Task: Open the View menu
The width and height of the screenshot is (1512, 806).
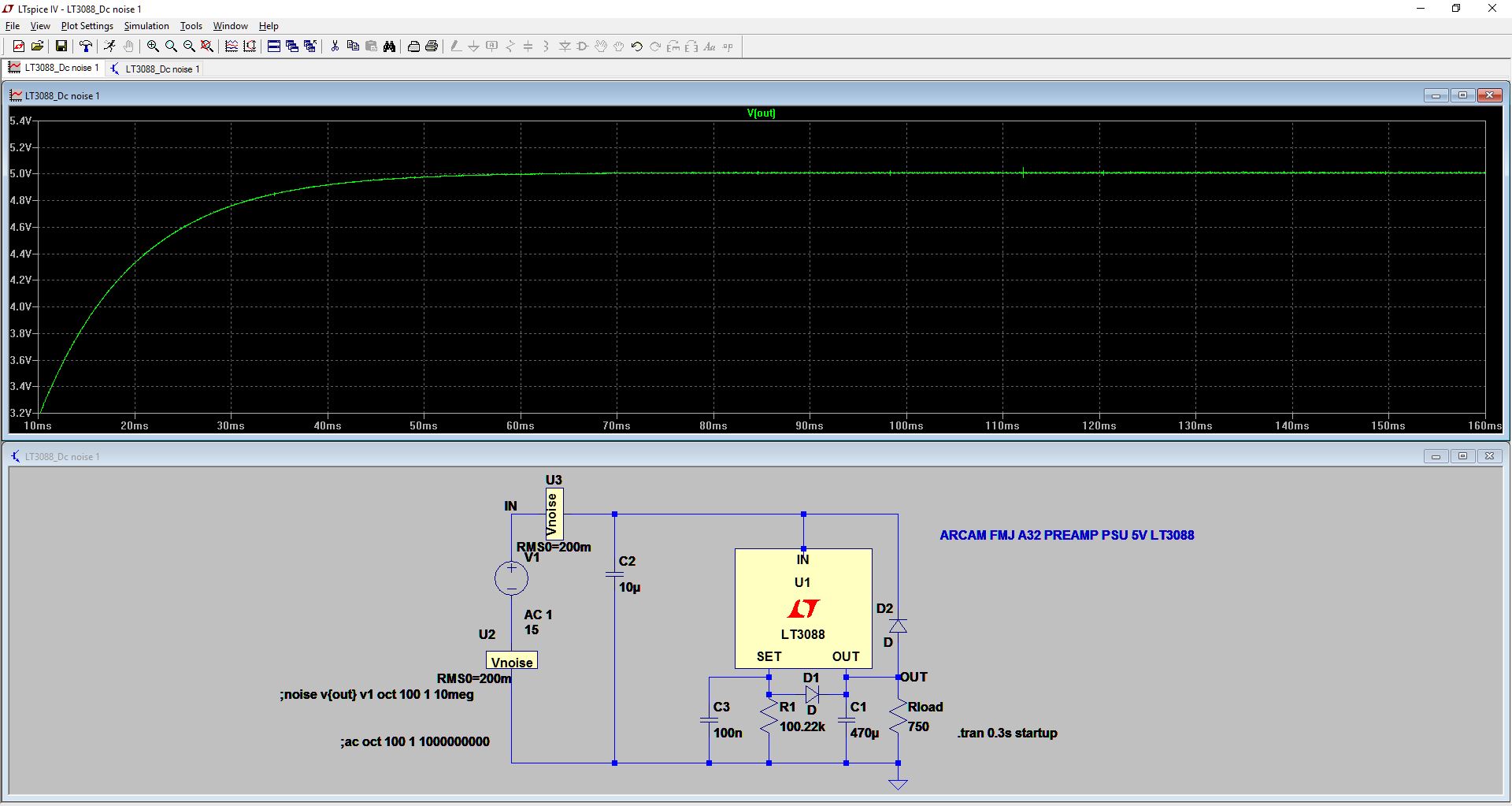Action: point(40,26)
